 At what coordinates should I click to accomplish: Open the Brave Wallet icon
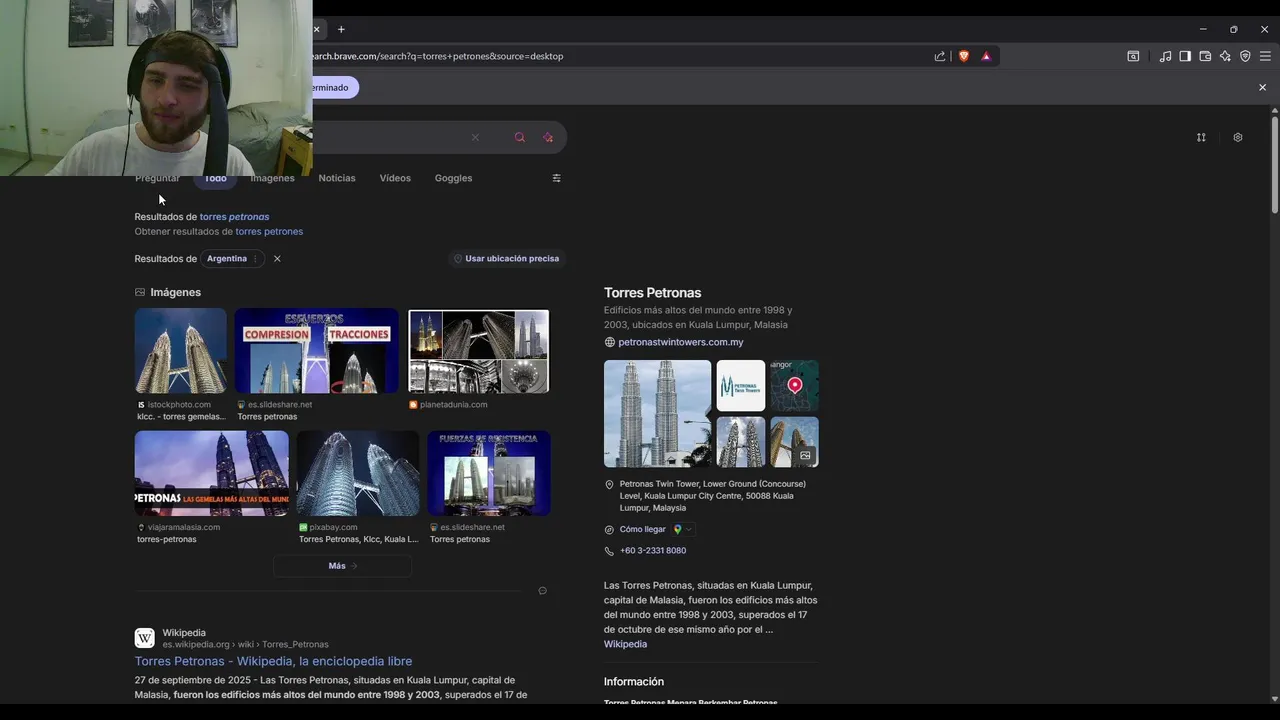[1205, 56]
